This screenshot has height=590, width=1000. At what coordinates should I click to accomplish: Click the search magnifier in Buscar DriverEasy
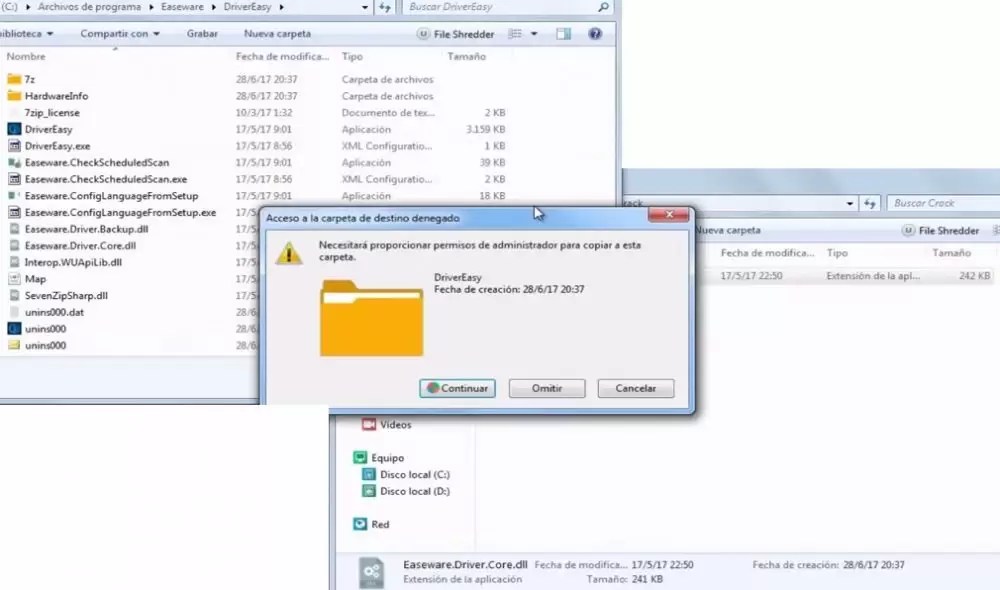click(603, 7)
